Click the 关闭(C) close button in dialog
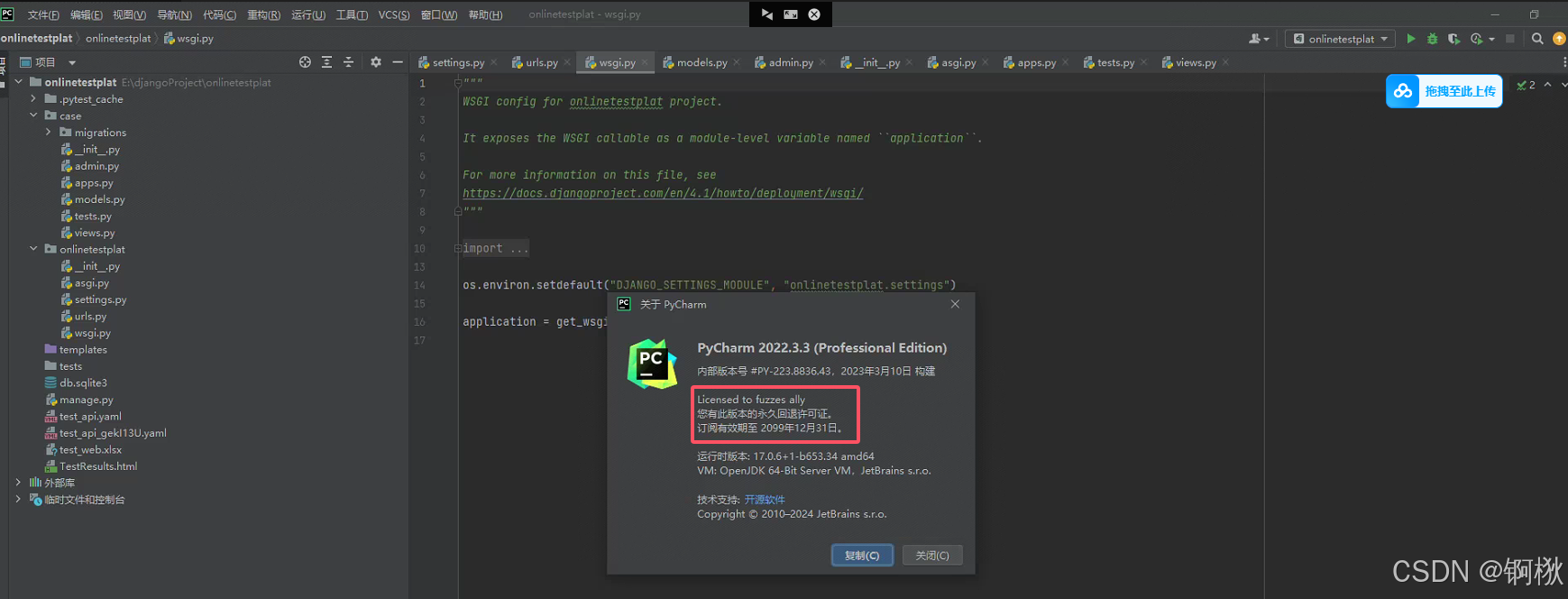This screenshot has height=599, width=1568. 932,556
